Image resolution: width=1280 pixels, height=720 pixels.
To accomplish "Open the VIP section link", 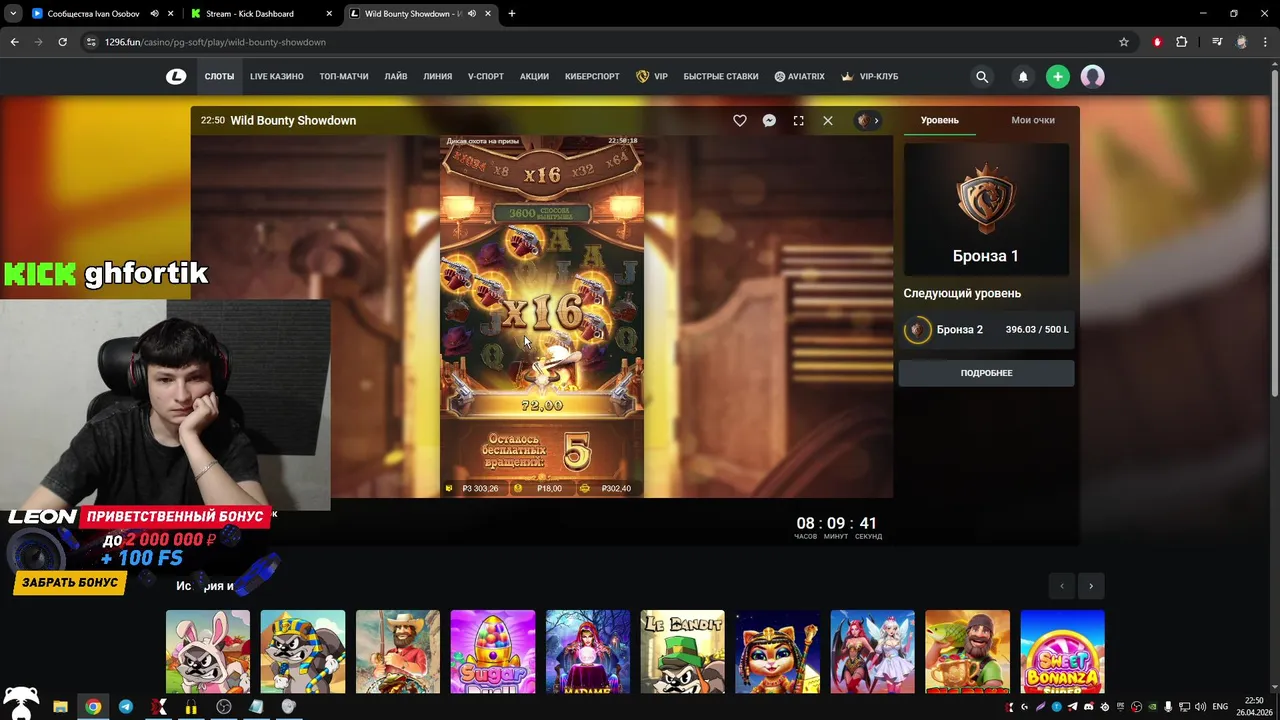I will tap(652, 76).
